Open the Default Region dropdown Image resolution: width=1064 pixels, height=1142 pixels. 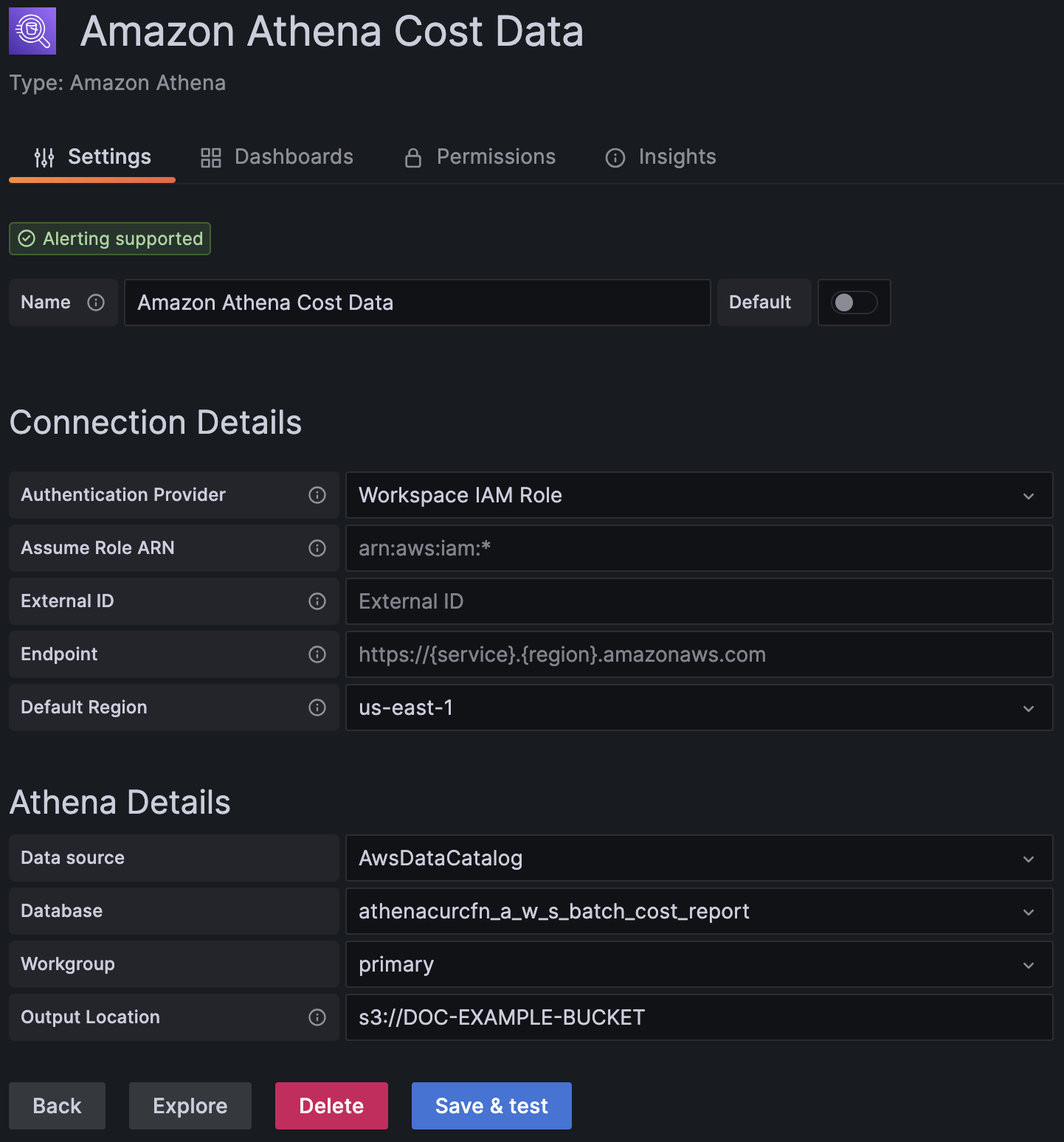pos(699,707)
